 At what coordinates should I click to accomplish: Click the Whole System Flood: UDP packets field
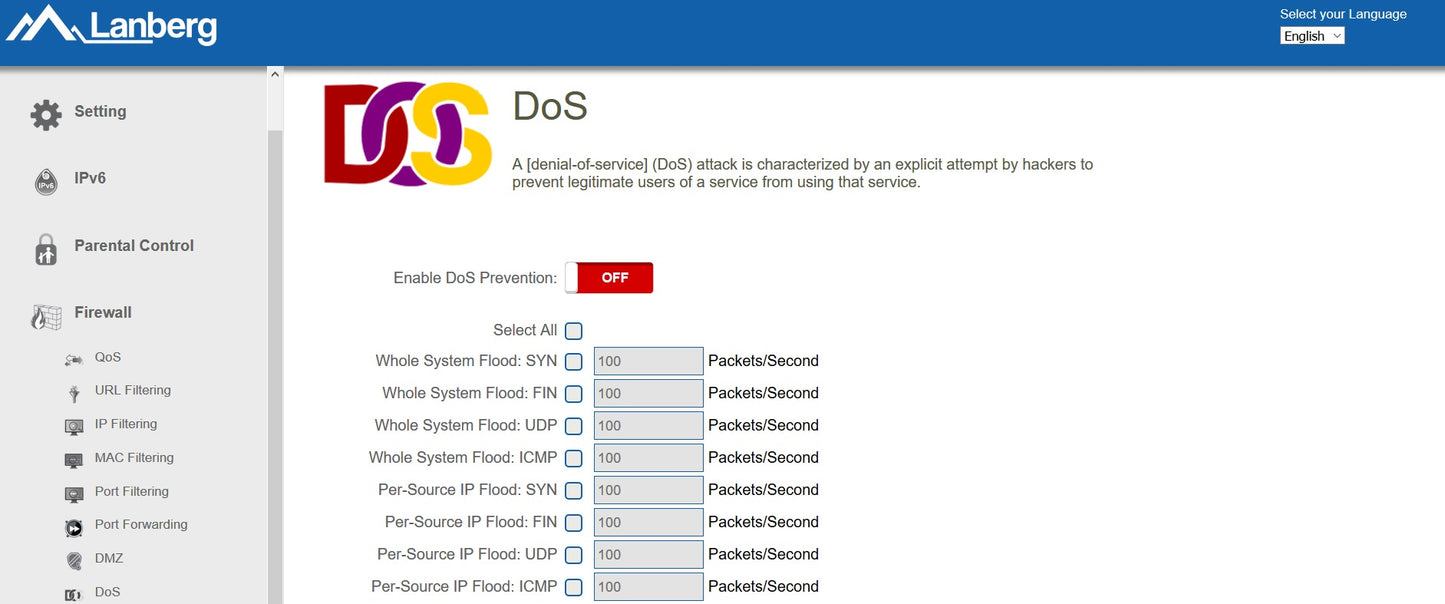coord(648,426)
